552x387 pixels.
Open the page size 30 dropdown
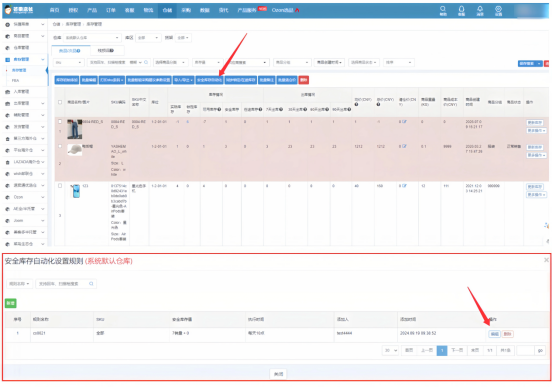pyautogui.click(x=390, y=350)
